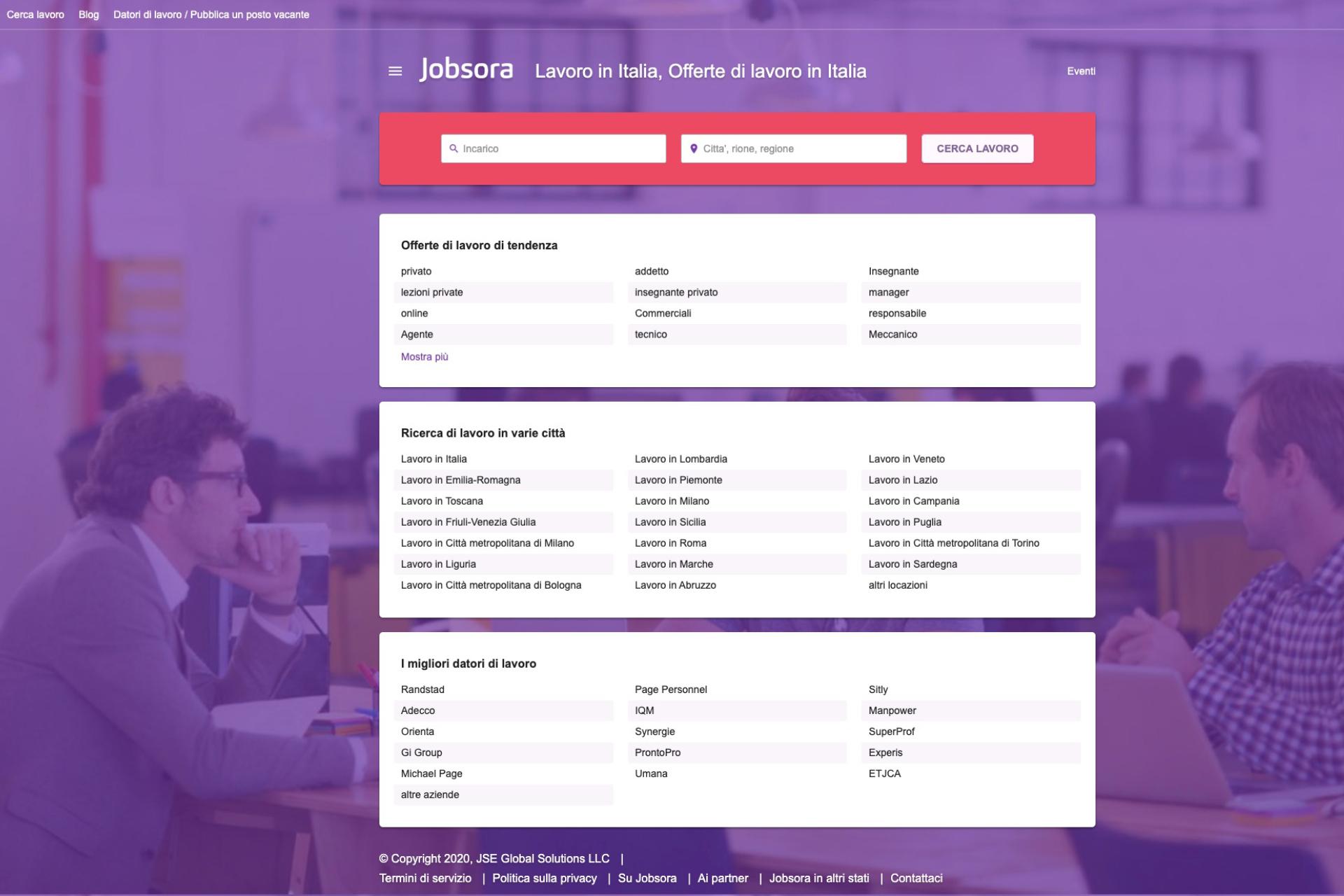Open the Eventi link

tap(1081, 71)
